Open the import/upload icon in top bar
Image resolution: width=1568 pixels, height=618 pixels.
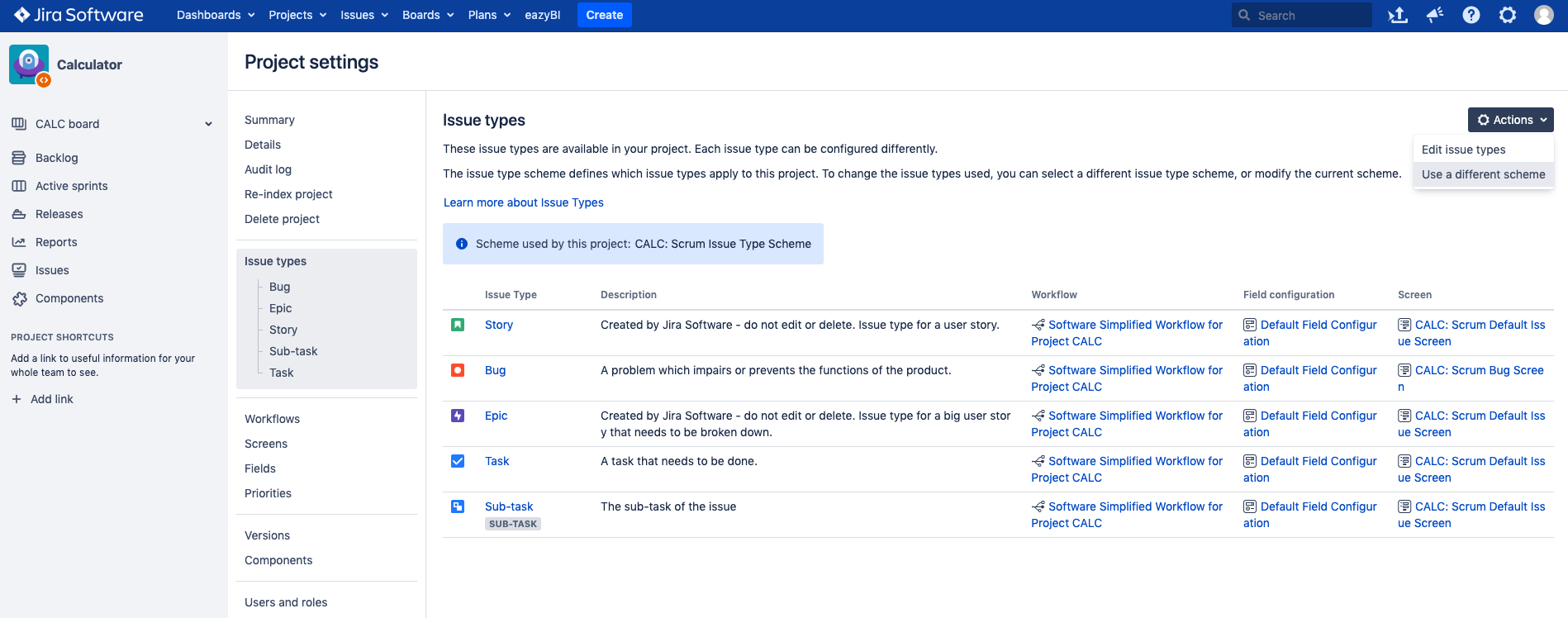tap(1398, 15)
